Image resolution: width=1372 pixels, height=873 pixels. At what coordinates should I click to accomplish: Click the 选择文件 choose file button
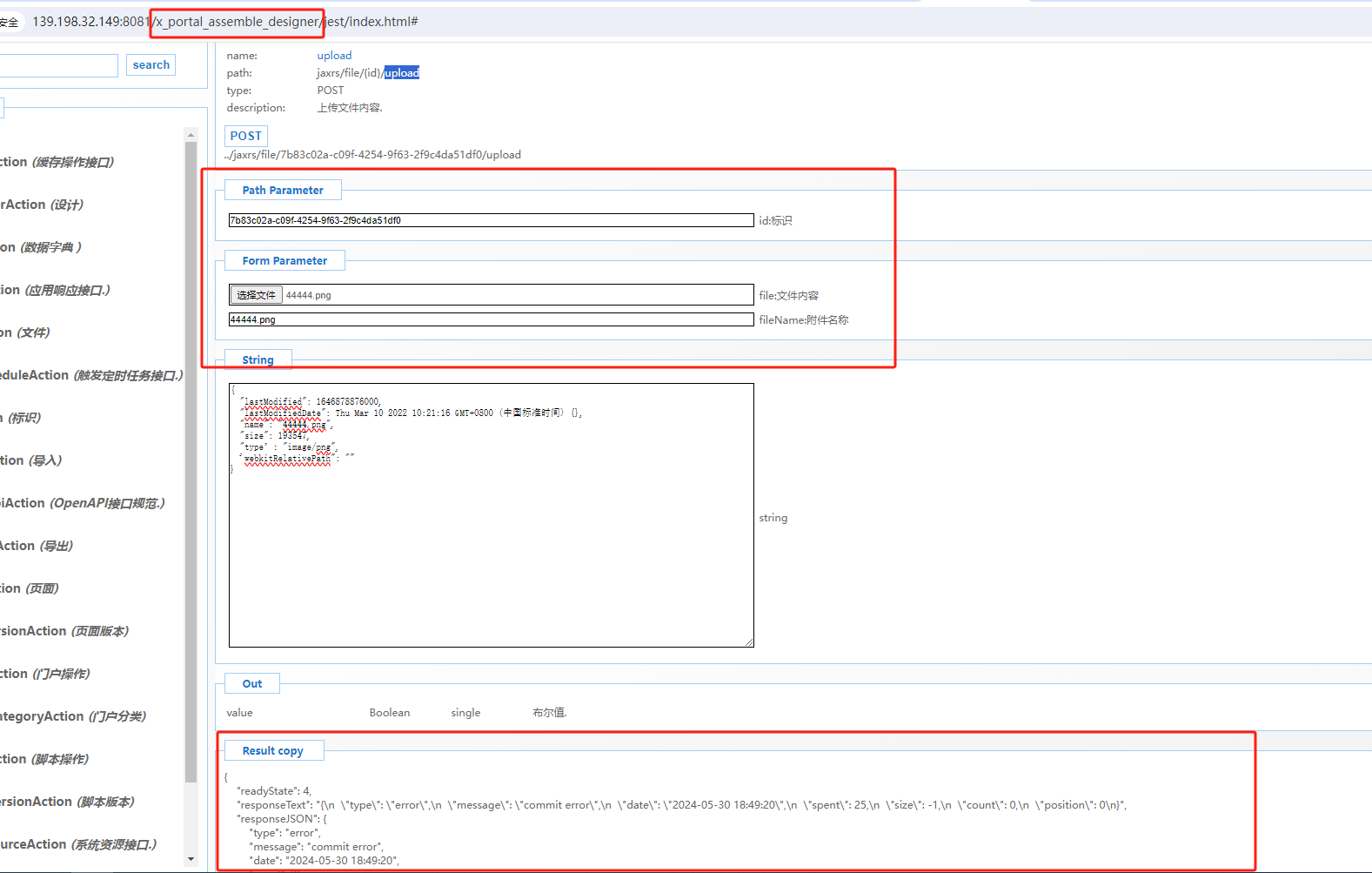point(256,295)
